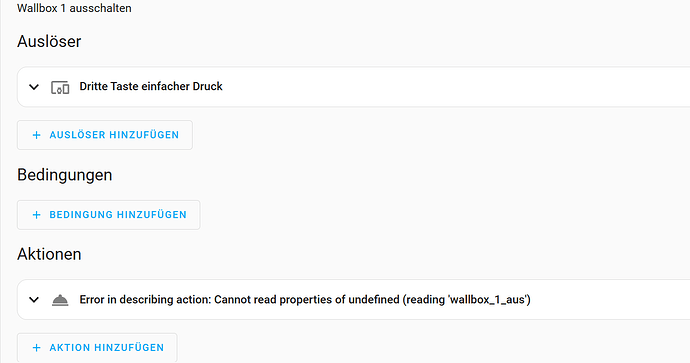690x363 pixels.
Task: Add a condition via BEDINGUNG HINZUFÜGEN
Action: 109,215
